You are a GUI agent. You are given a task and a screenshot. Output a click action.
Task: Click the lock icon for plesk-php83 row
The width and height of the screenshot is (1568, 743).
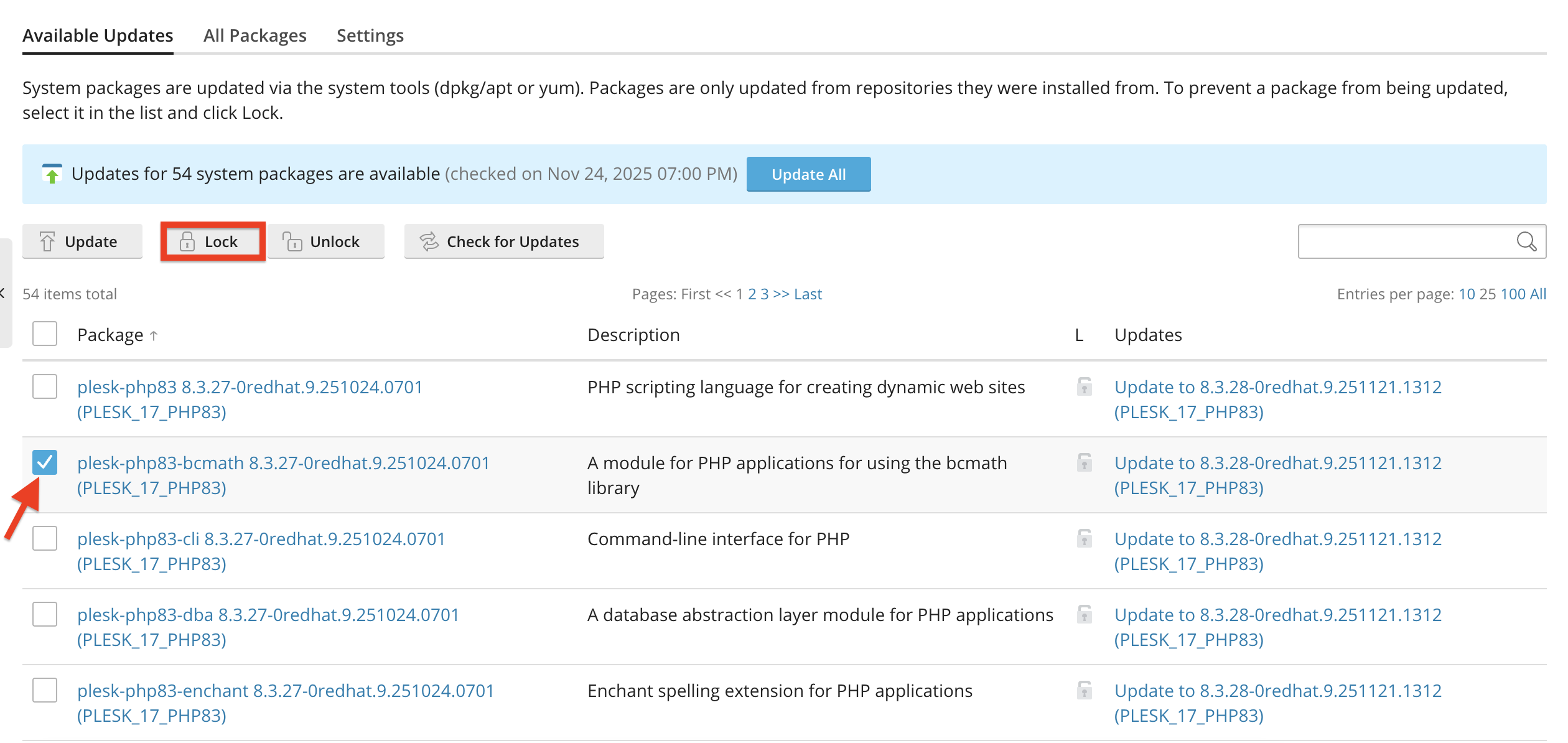pos(1085,386)
